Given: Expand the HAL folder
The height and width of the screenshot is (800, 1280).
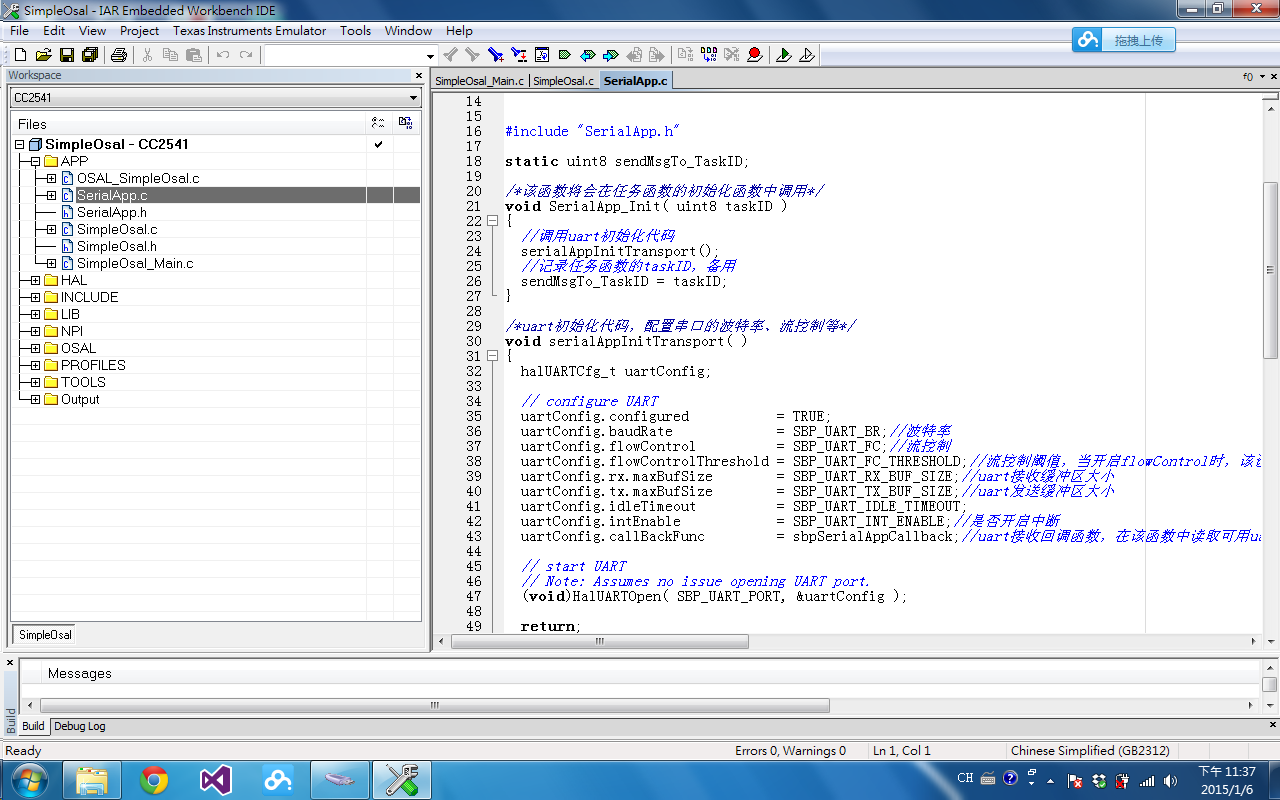Looking at the screenshot, I should 35,281.
